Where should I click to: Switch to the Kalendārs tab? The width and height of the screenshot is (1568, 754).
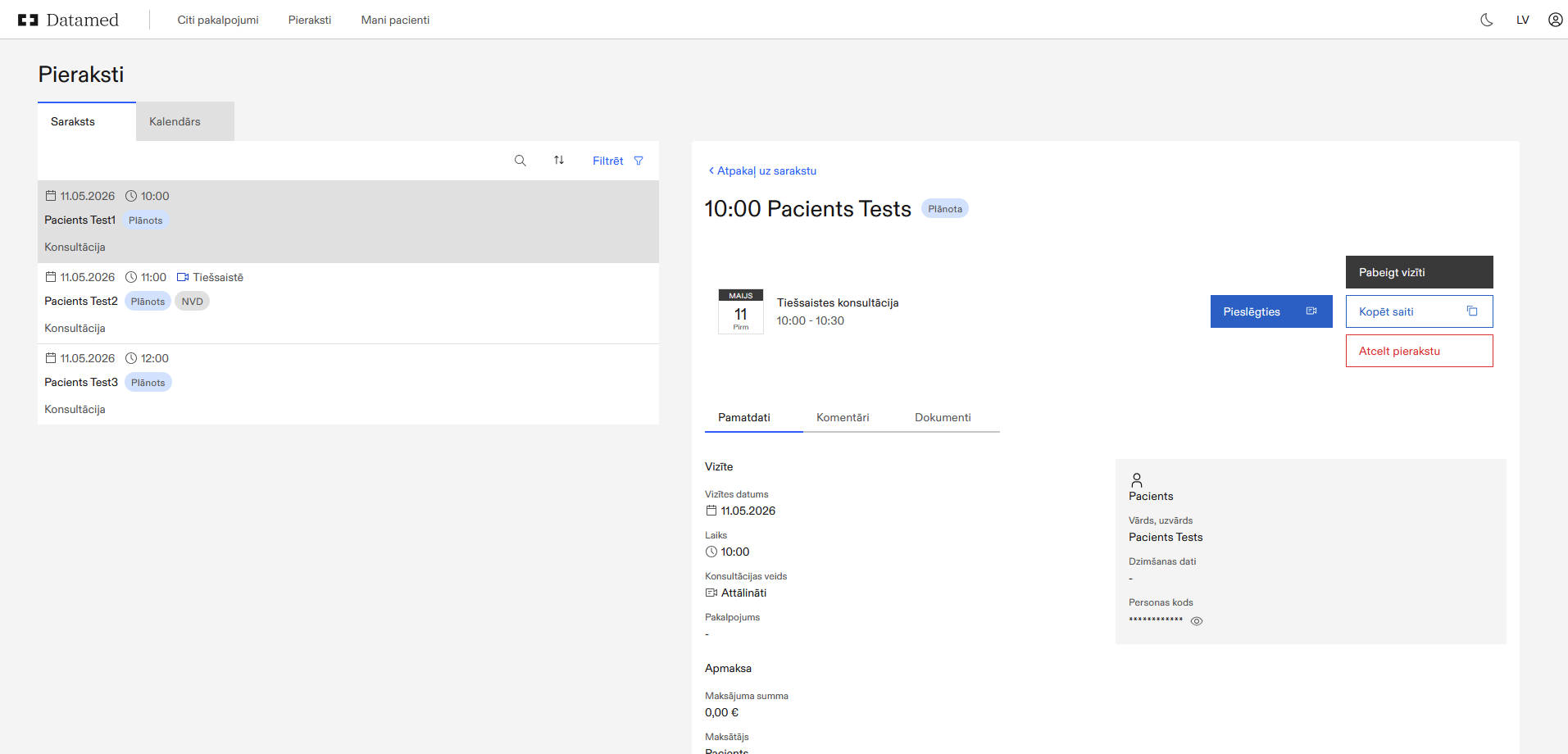pos(185,121)
